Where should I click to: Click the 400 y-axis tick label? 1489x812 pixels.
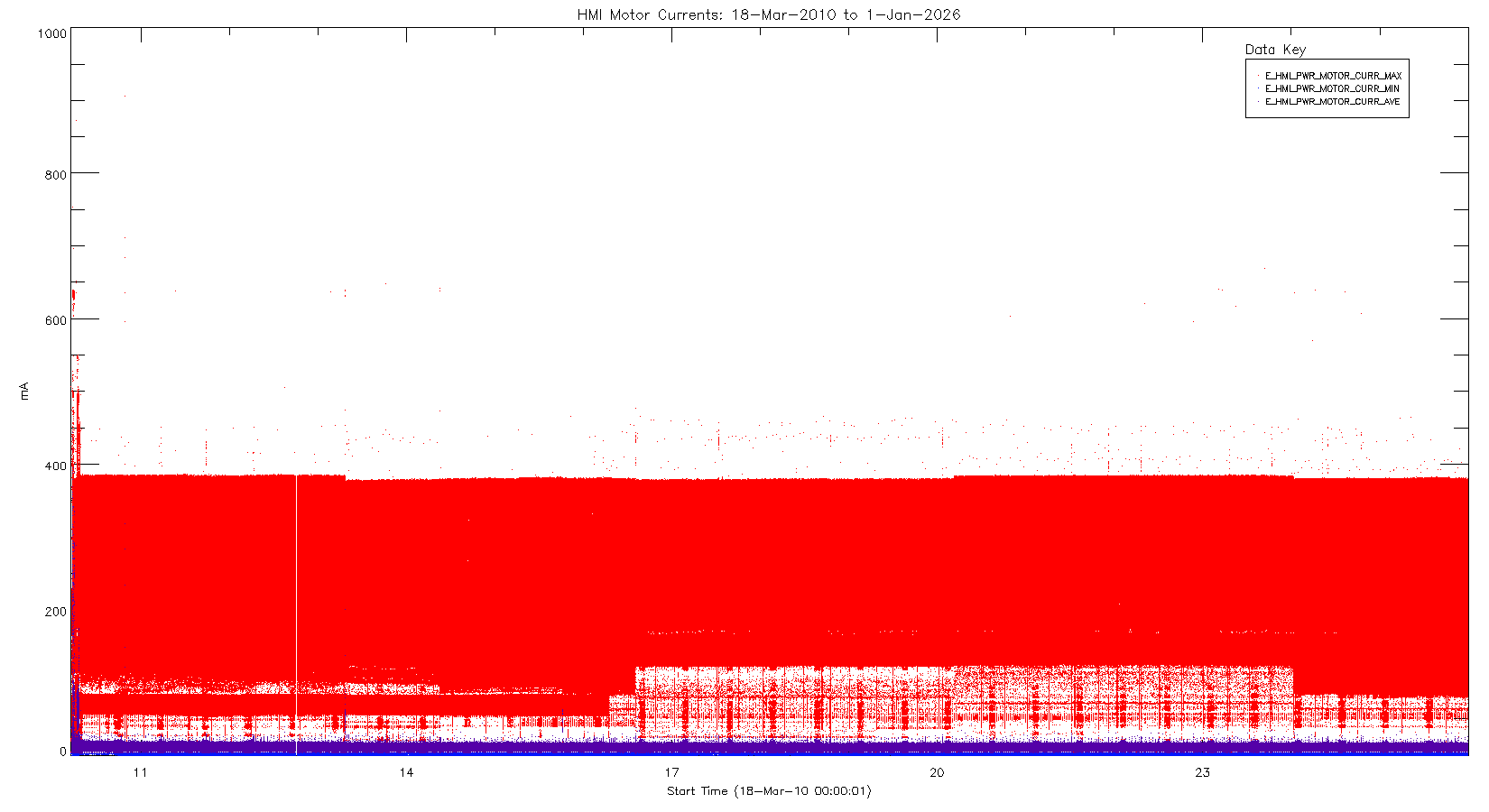tap(55, 466)
